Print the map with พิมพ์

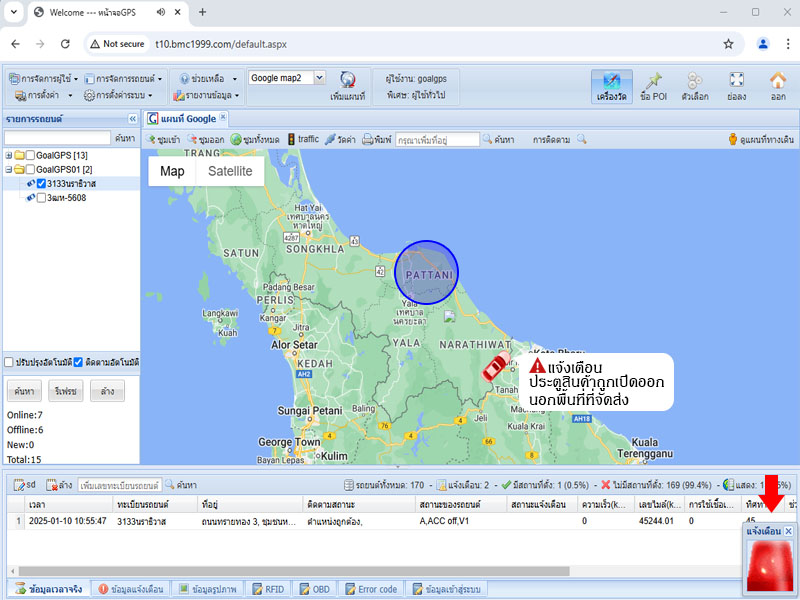coord(377,139)
